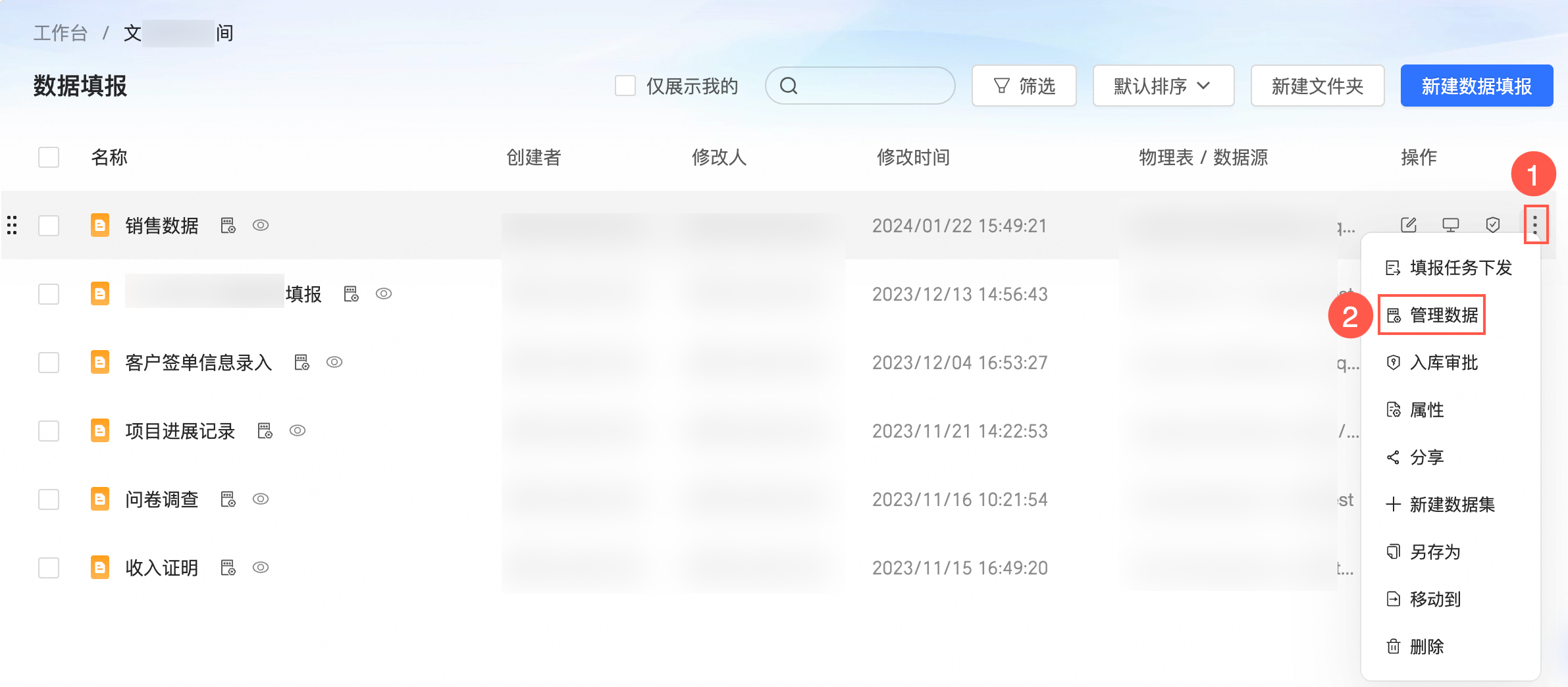This screenshot has width=1568, height=687.
Task: Click the 物理表 / 数据源 column header
Action: (x=1203, y=157)
